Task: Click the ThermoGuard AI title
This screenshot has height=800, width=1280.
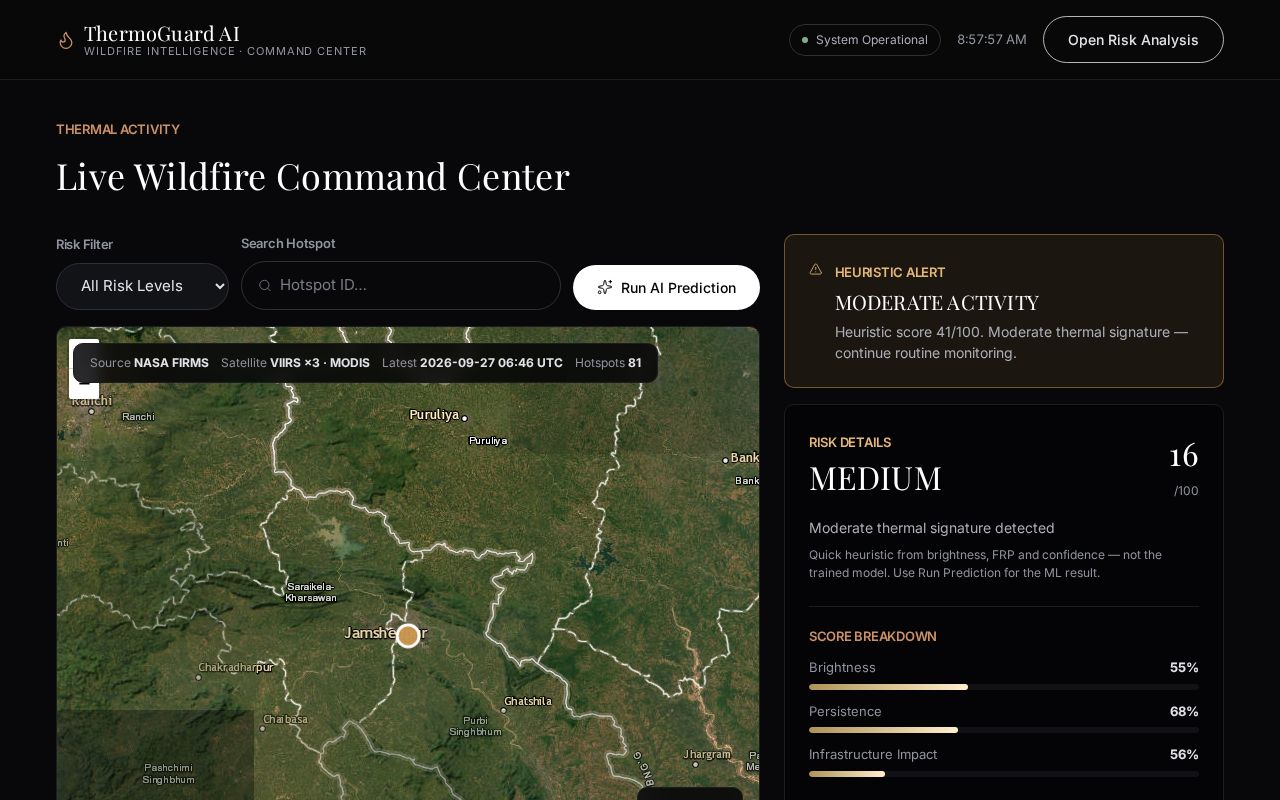Action: click(162, 33)
